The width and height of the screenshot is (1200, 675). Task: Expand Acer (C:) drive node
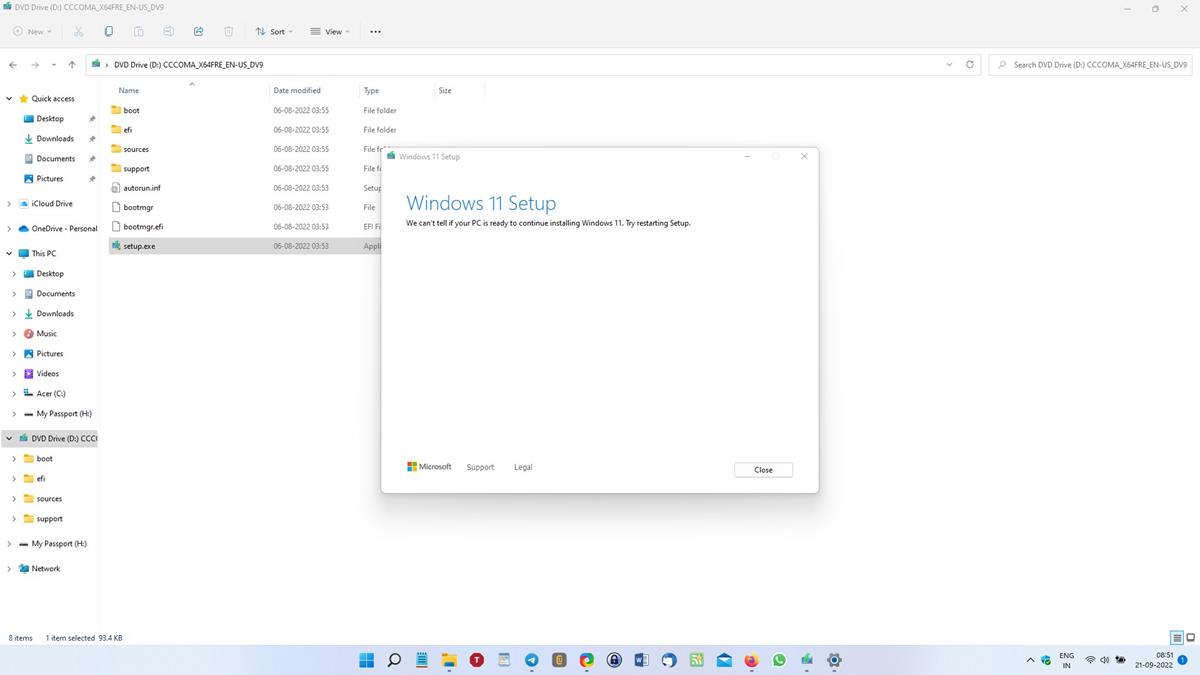[x=14, y=394]
